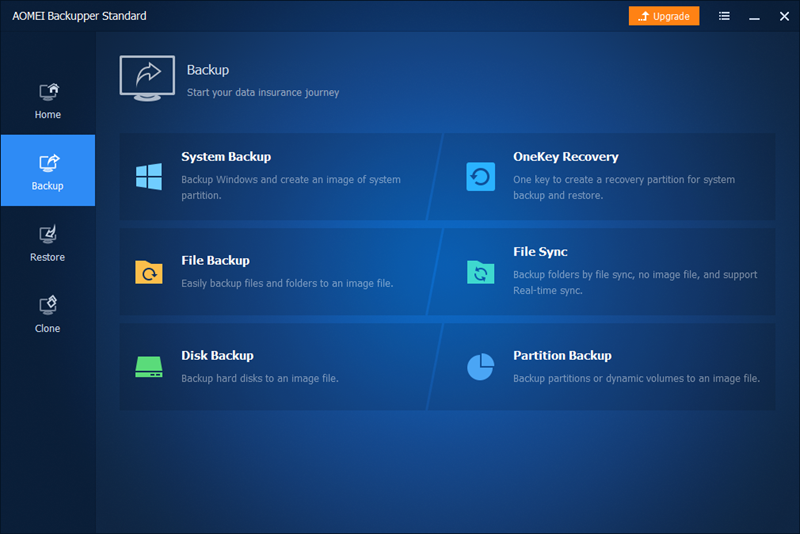Click the Clone icon in sidebar
800x534 pixels.
pyautogui.click(x=48, y=306)
